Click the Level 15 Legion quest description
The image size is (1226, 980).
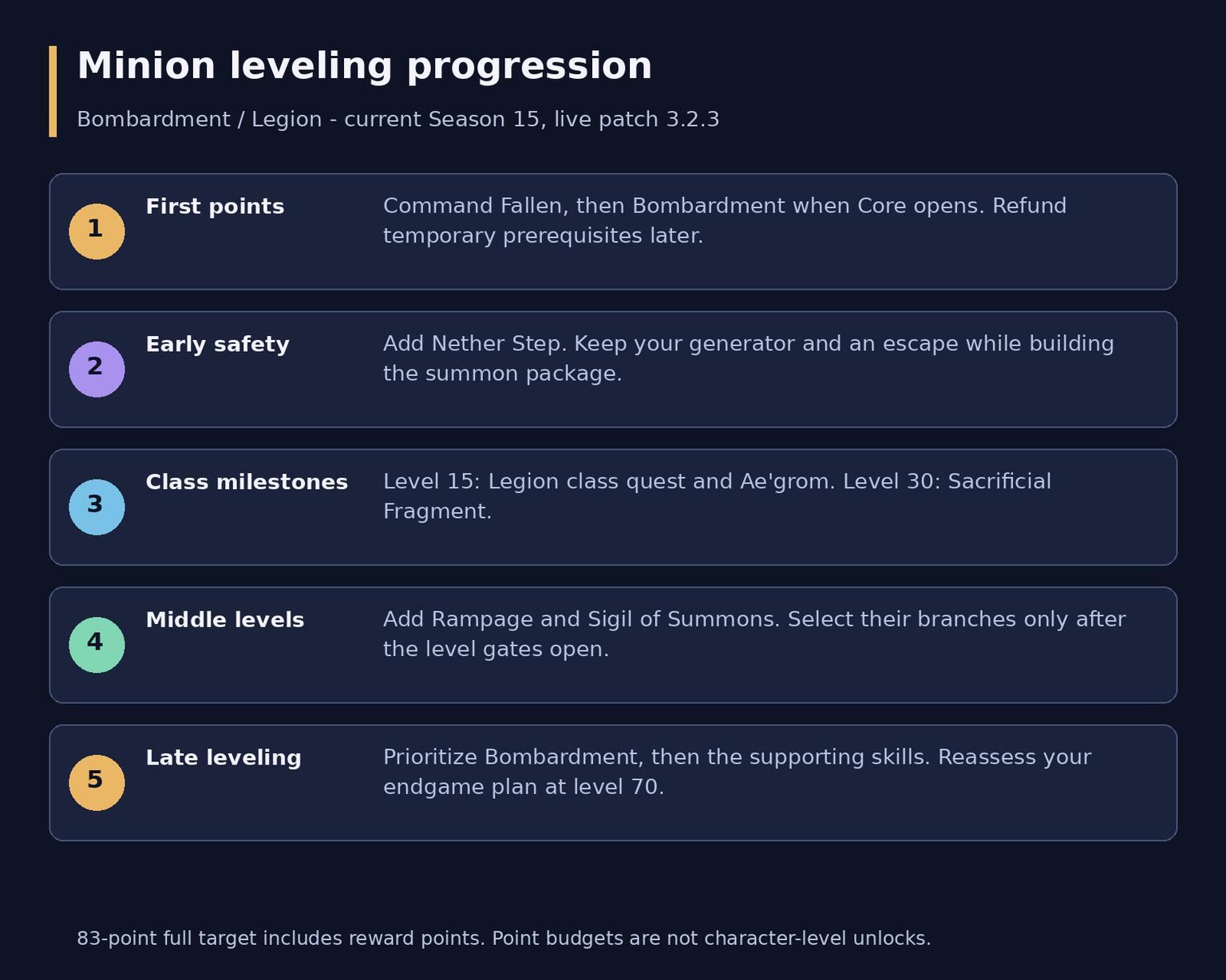(717, 496)
